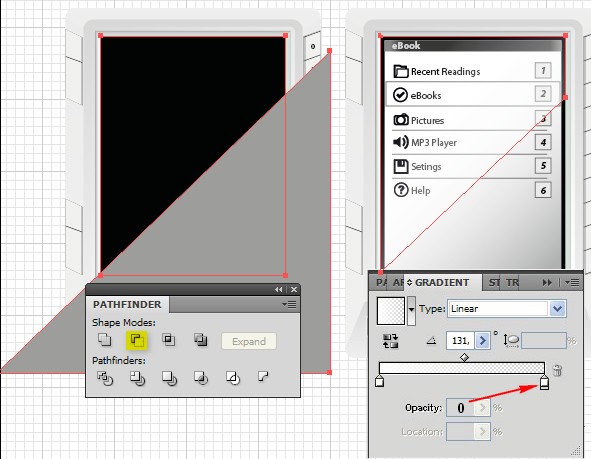Select the Outline pathfinder icon
Image resolution: width=591 pixels, height=459 pixels.
point(233,378)
